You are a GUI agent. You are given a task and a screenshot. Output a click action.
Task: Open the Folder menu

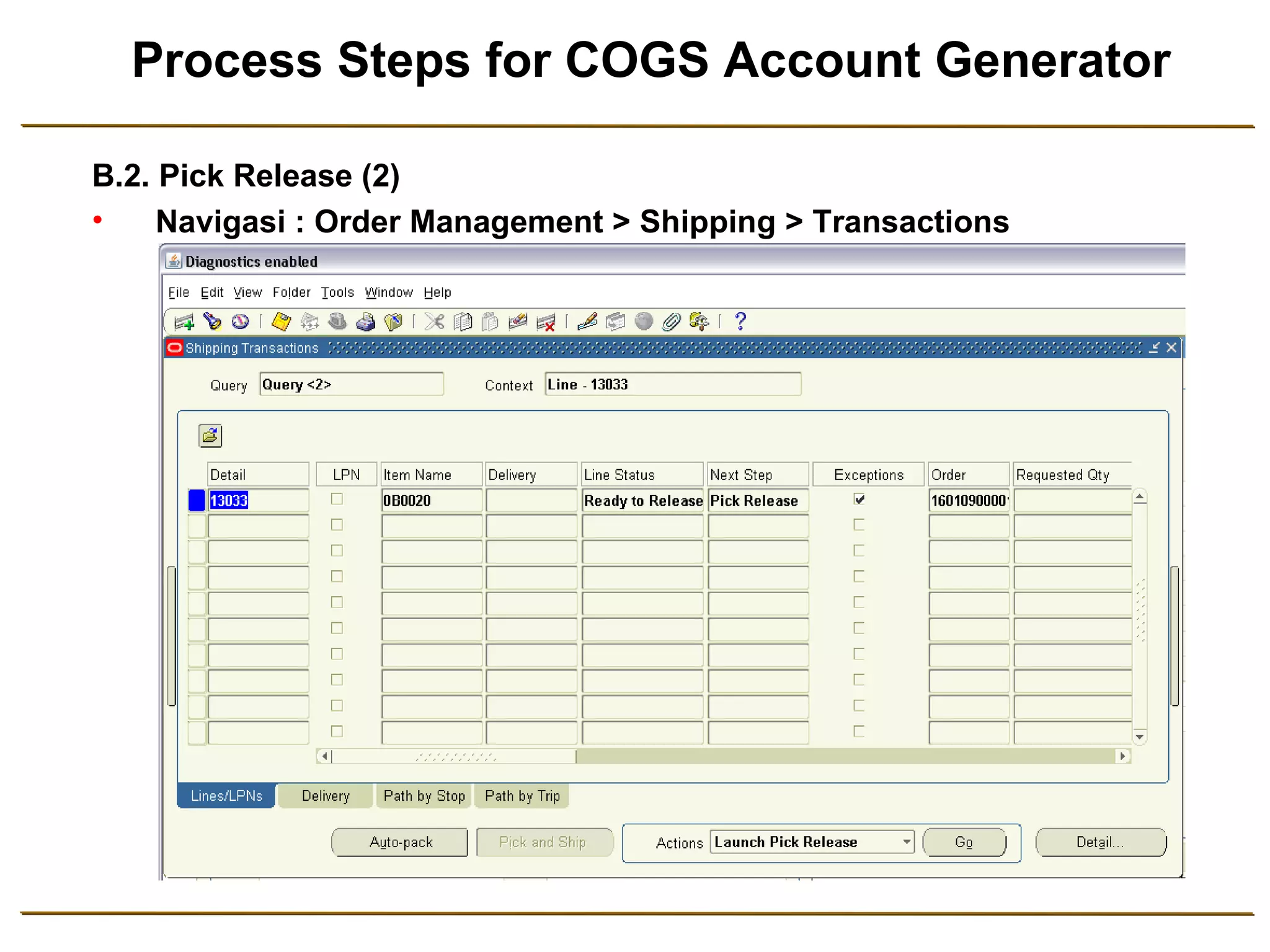pyautogui.click(x=291, y=293)
